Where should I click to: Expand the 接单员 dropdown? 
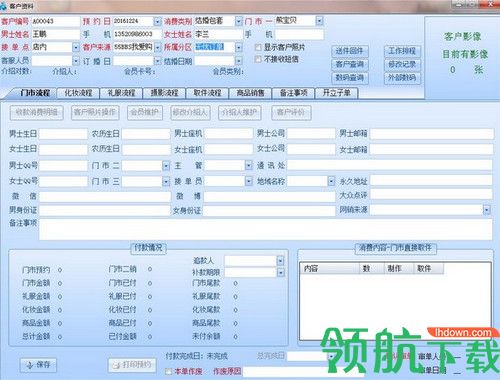click(x=249, y=181)
